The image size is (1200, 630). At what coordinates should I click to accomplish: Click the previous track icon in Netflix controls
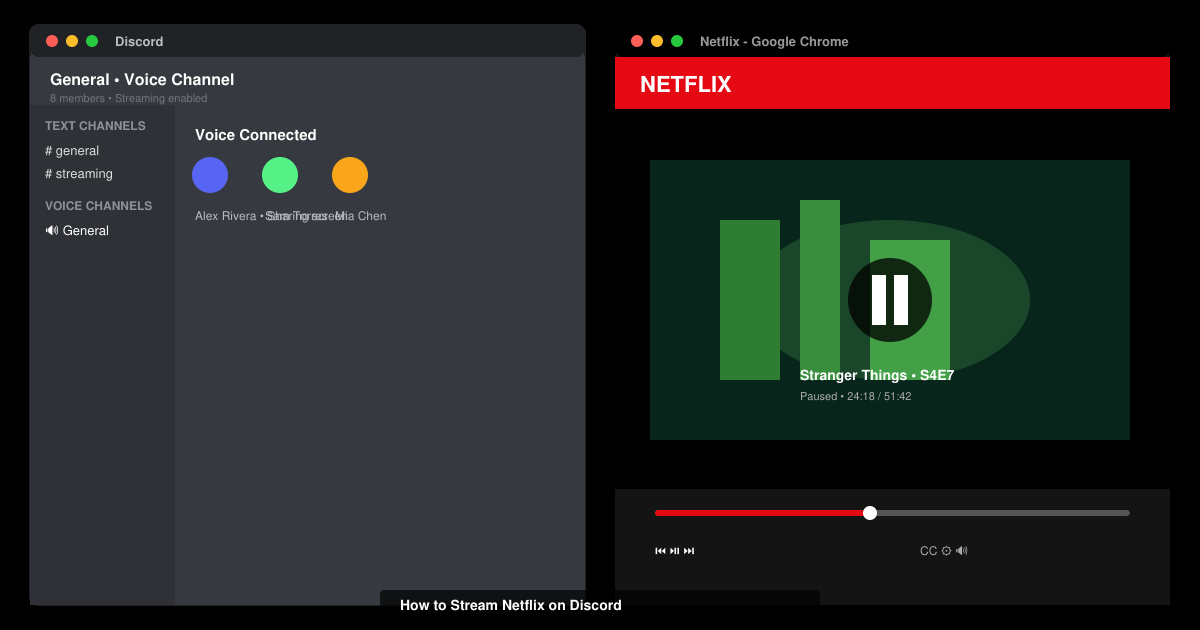click(660, 551)
